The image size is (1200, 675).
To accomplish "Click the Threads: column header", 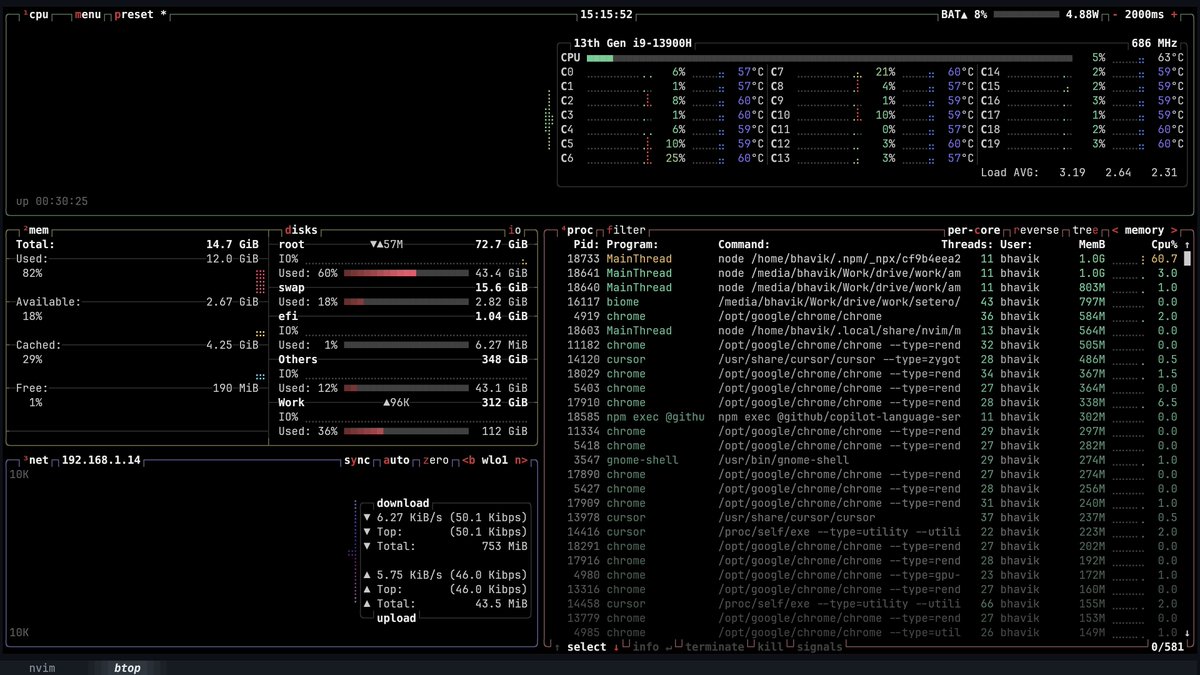I will 967,244.
